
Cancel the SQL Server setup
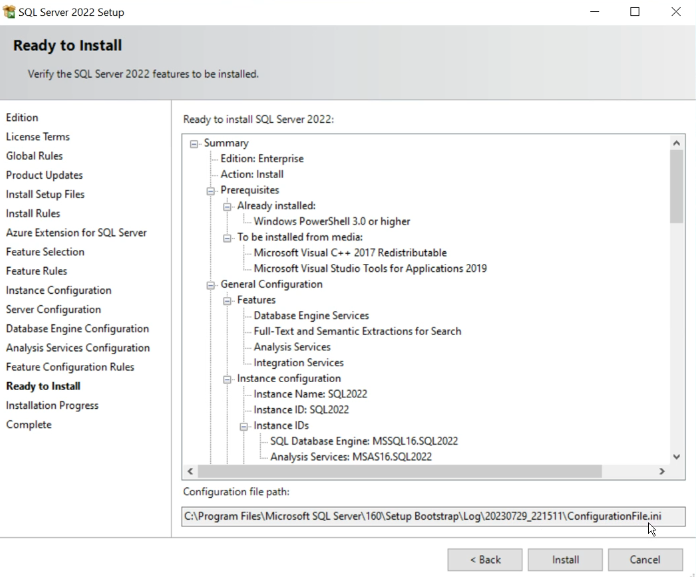[x=645, y=560]
